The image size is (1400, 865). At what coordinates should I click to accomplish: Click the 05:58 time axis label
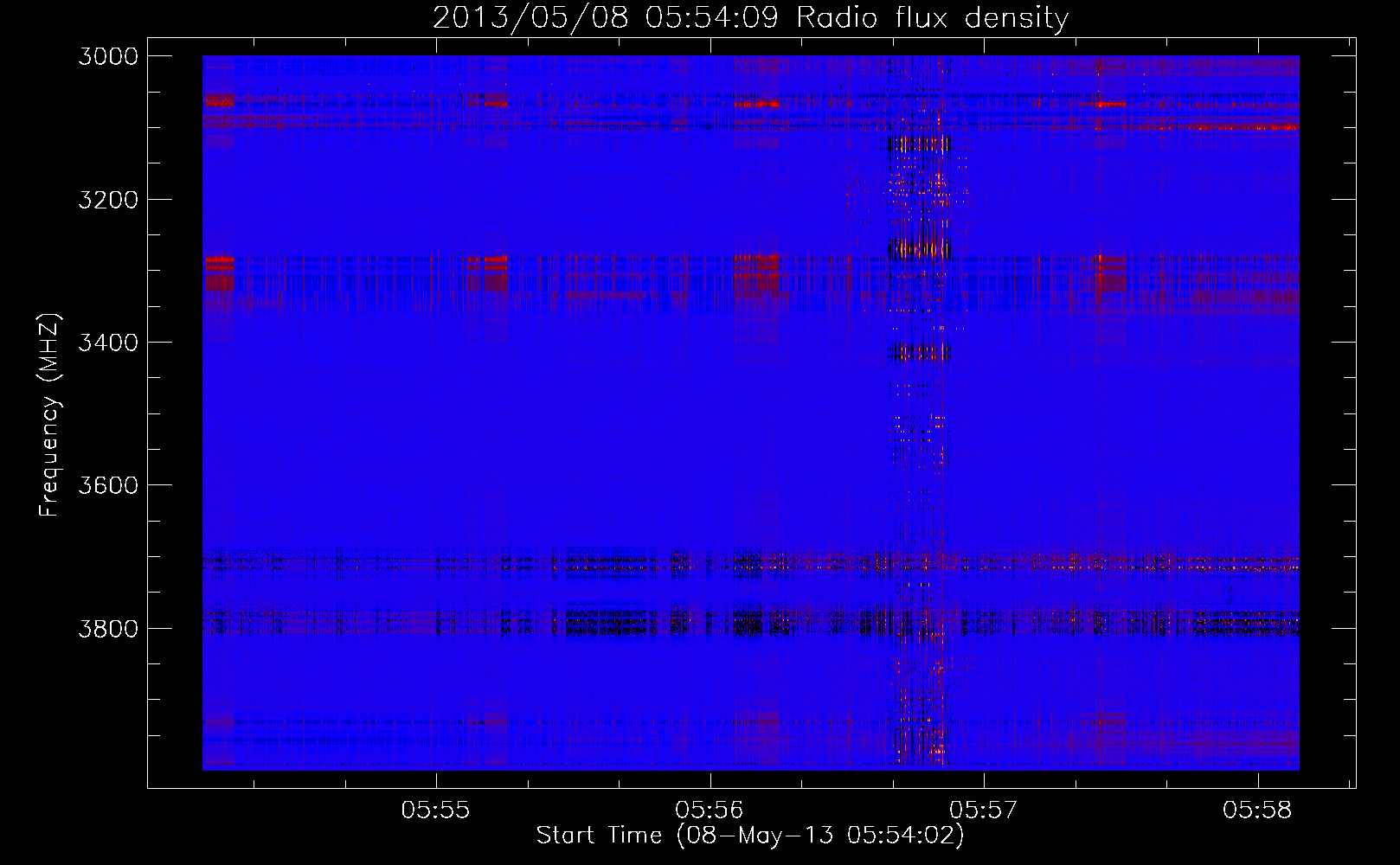point(1257,811)
